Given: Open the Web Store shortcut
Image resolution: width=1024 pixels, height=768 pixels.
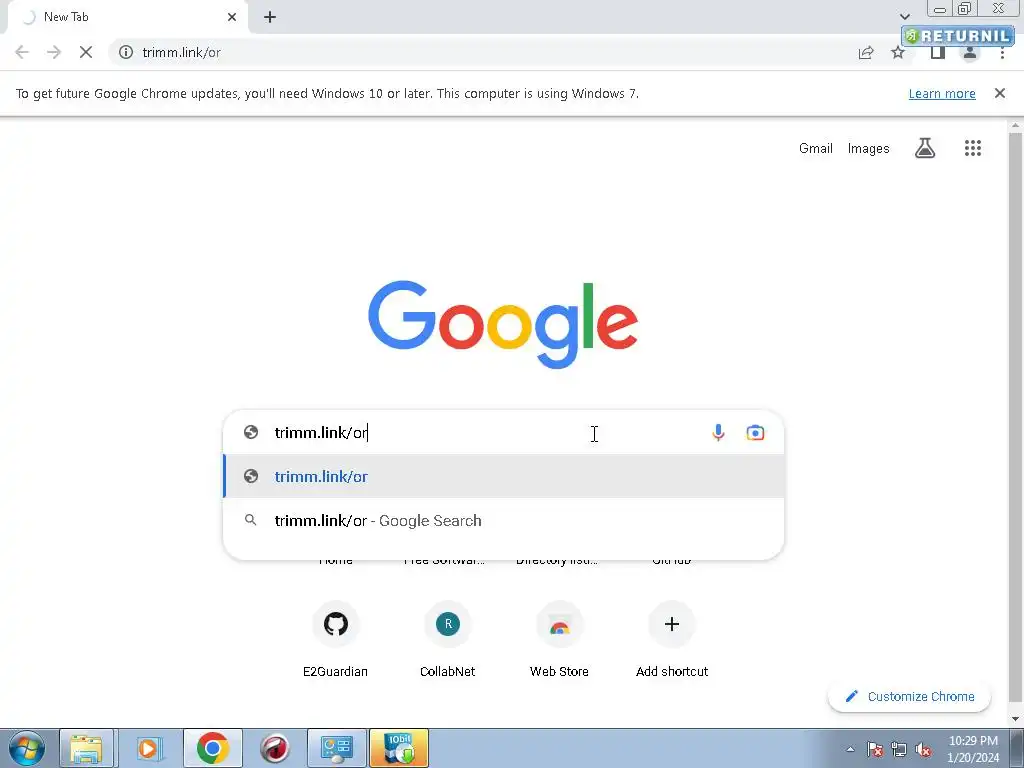Looking at the screenshot, I should (x=560, y=639).
